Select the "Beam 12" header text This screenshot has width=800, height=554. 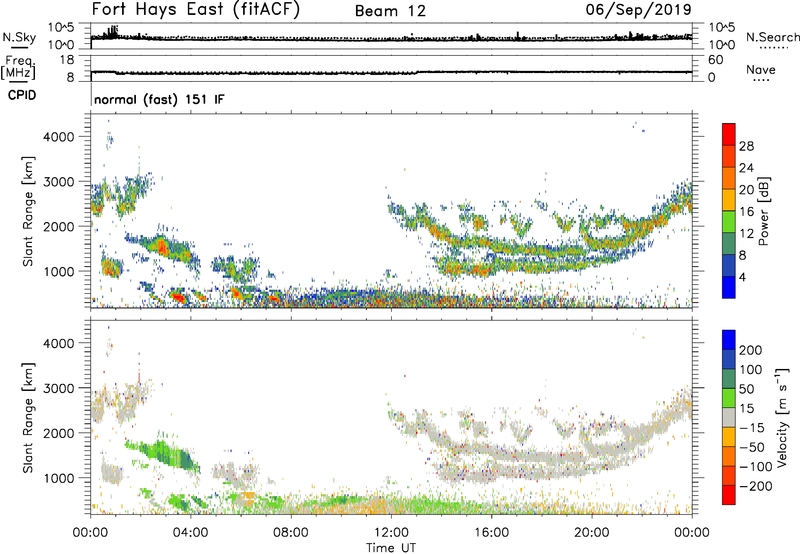pos(390,11)
